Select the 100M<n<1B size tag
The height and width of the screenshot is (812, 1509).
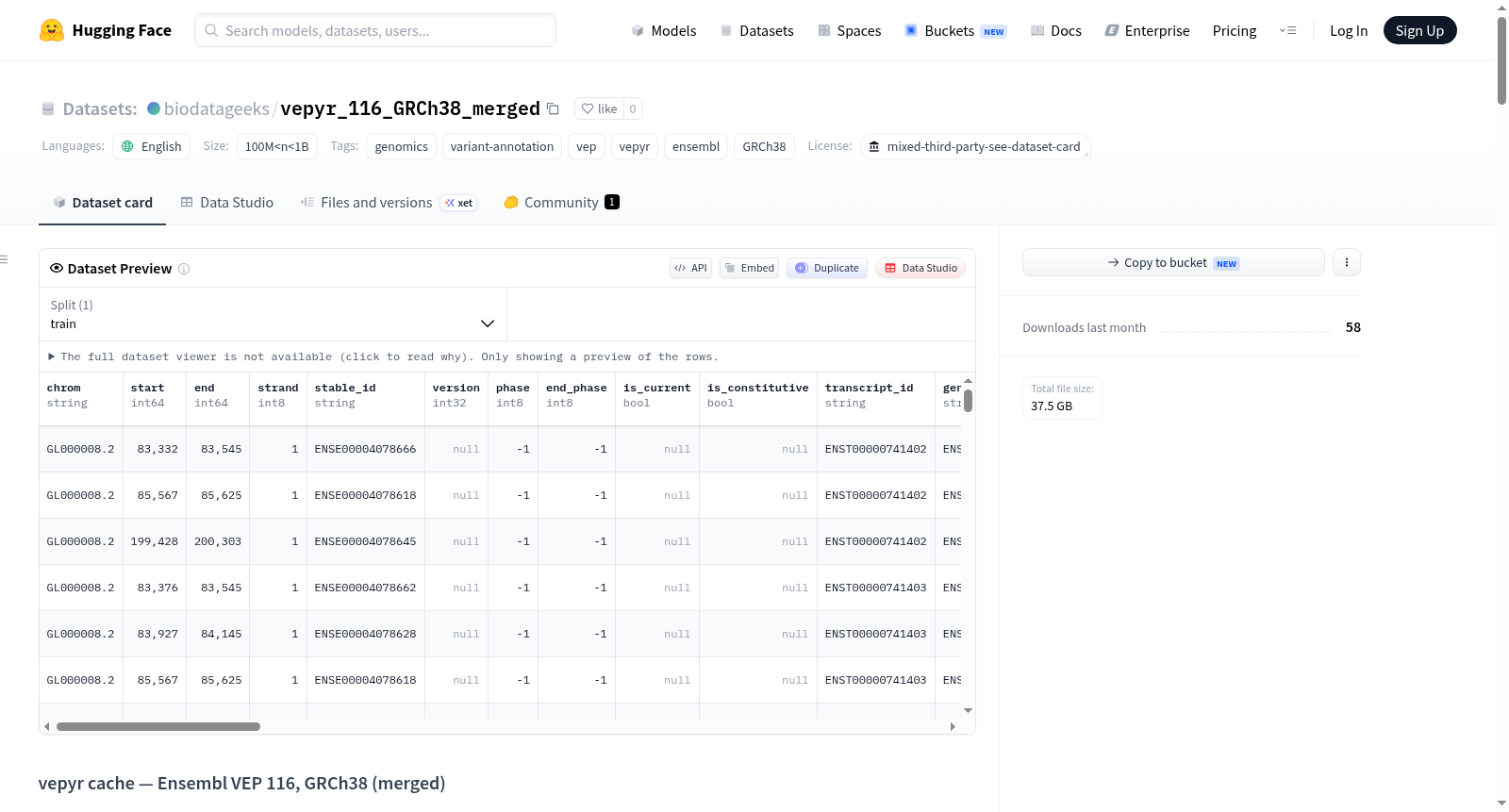pyautogui.click(x=277, y=146)
